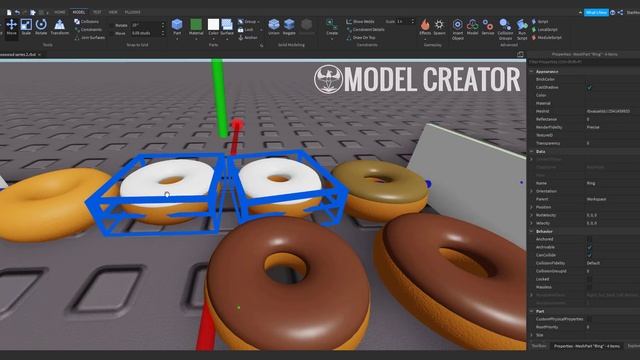Screen dimensions: 640x360
Task: Open the HOME ribbon tab
Action: [60, 12]
